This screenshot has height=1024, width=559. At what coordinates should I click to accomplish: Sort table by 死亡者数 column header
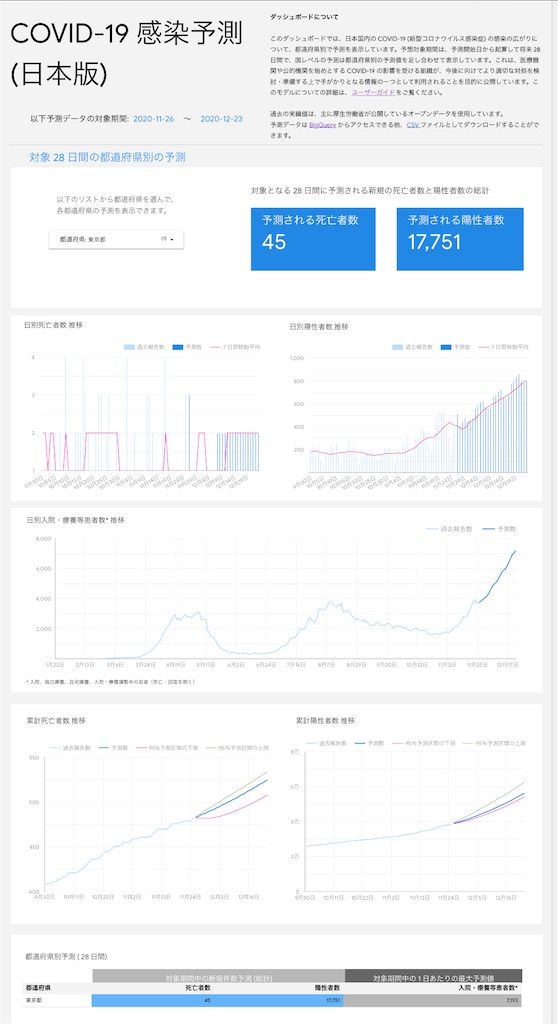(197, 988)
